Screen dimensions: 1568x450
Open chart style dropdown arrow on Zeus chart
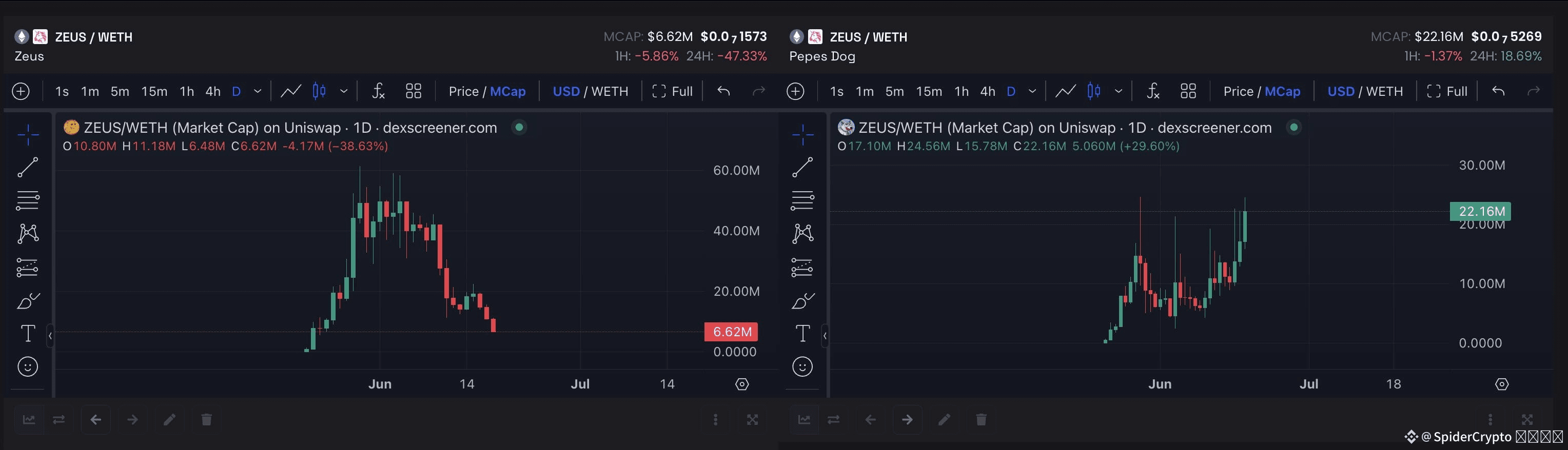pos(344,91)
